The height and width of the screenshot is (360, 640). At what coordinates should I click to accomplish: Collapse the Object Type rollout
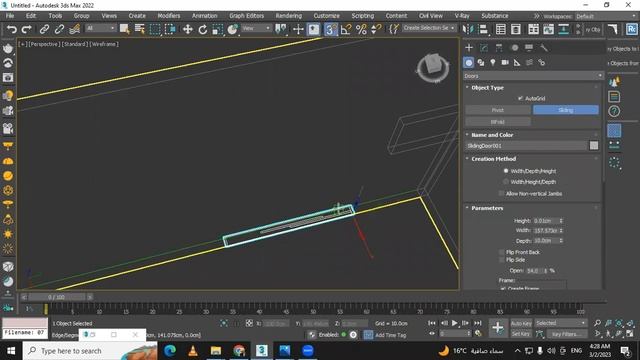pyautogui.click(x=487, y=88)
